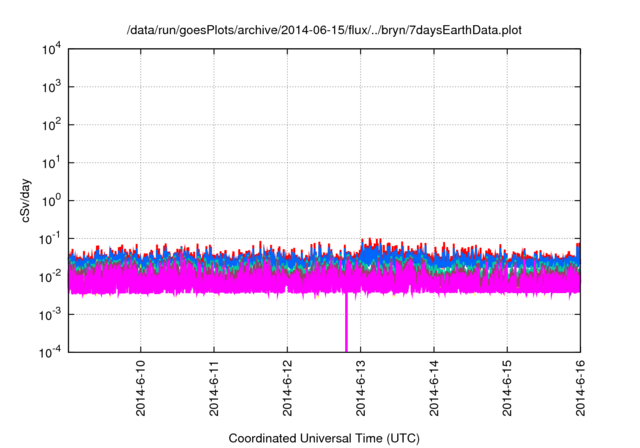Click the plot title file path text
The width and height of the screenshot is (640, 448).
(x=324, y=30)
